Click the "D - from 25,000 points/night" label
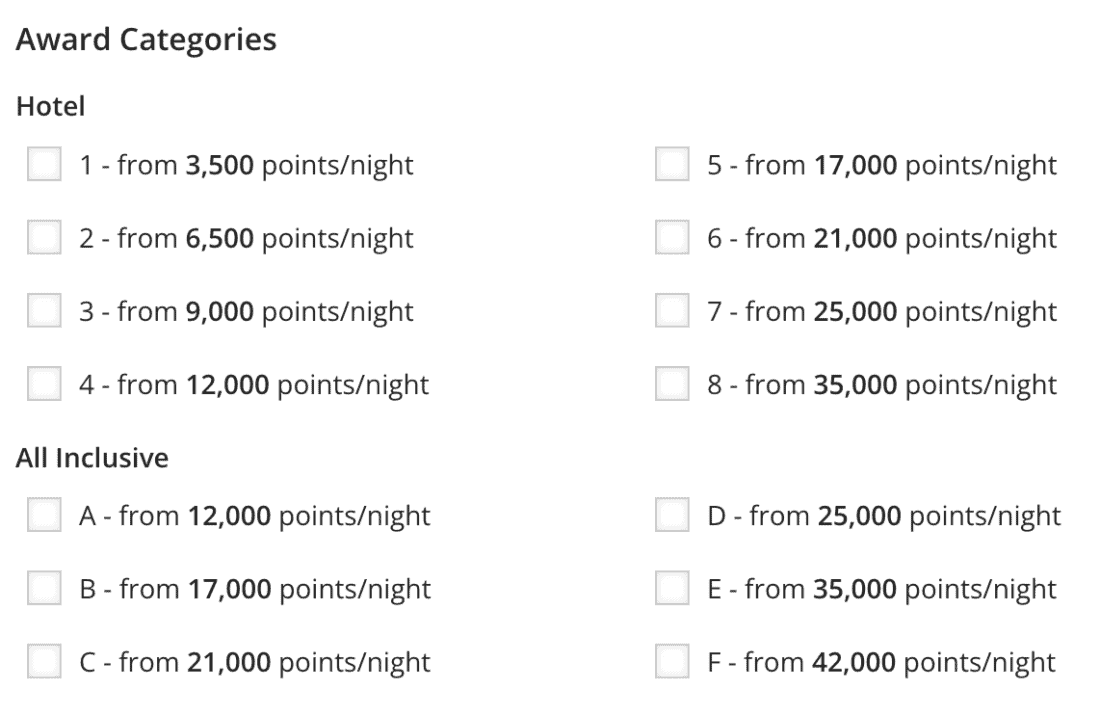The image size is (1100, 715). coord(884,516)
